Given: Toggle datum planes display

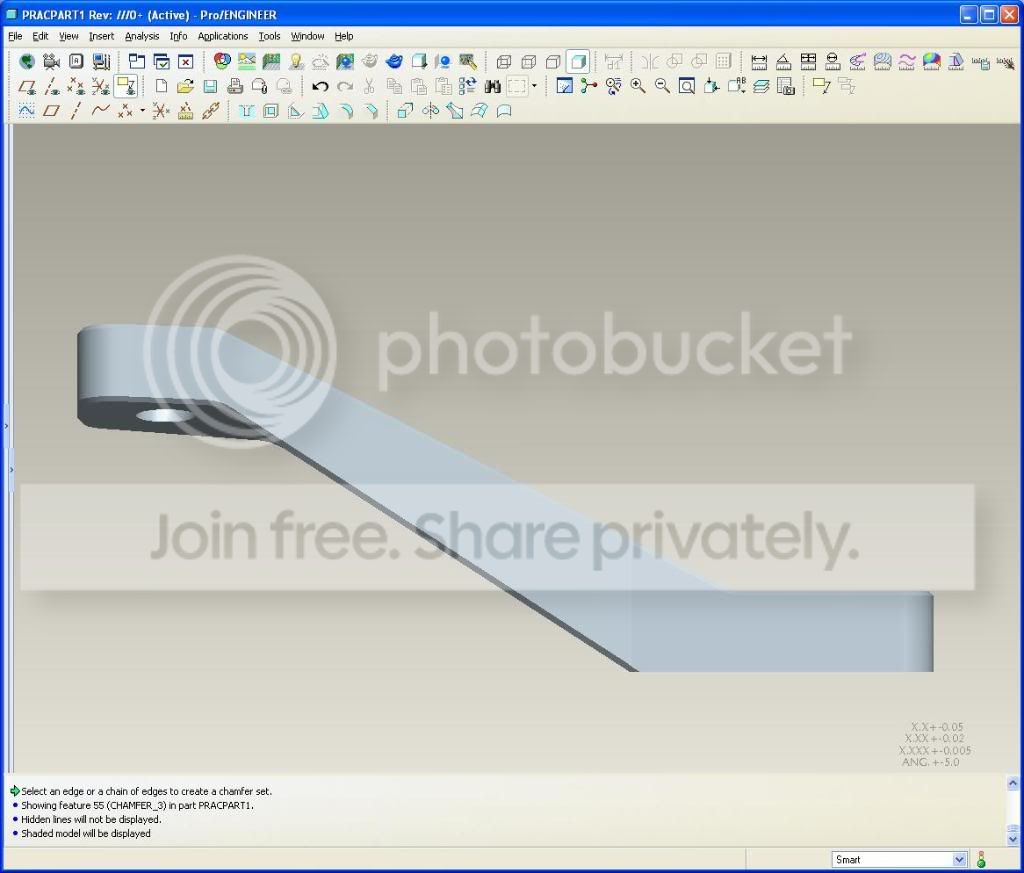Looking at the screenshot, I should click(x=27, y=86).
